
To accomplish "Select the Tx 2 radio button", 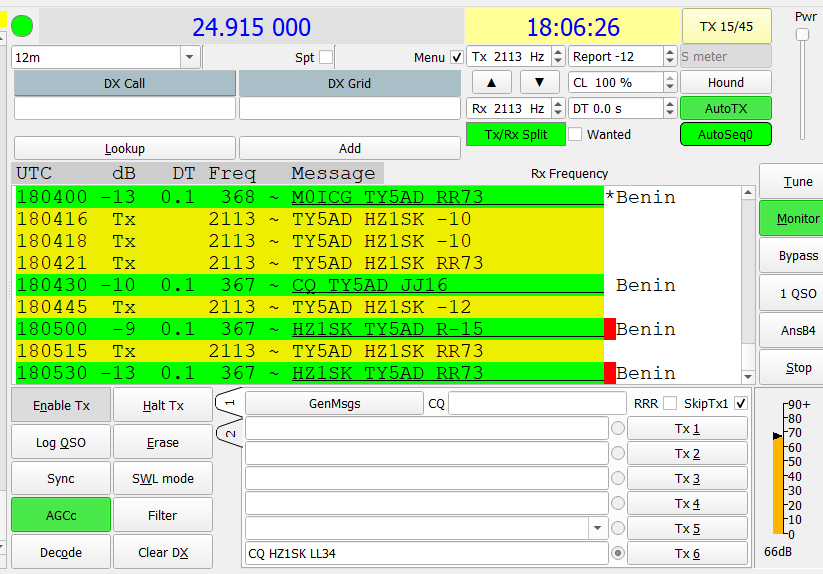I will [618, 453].
